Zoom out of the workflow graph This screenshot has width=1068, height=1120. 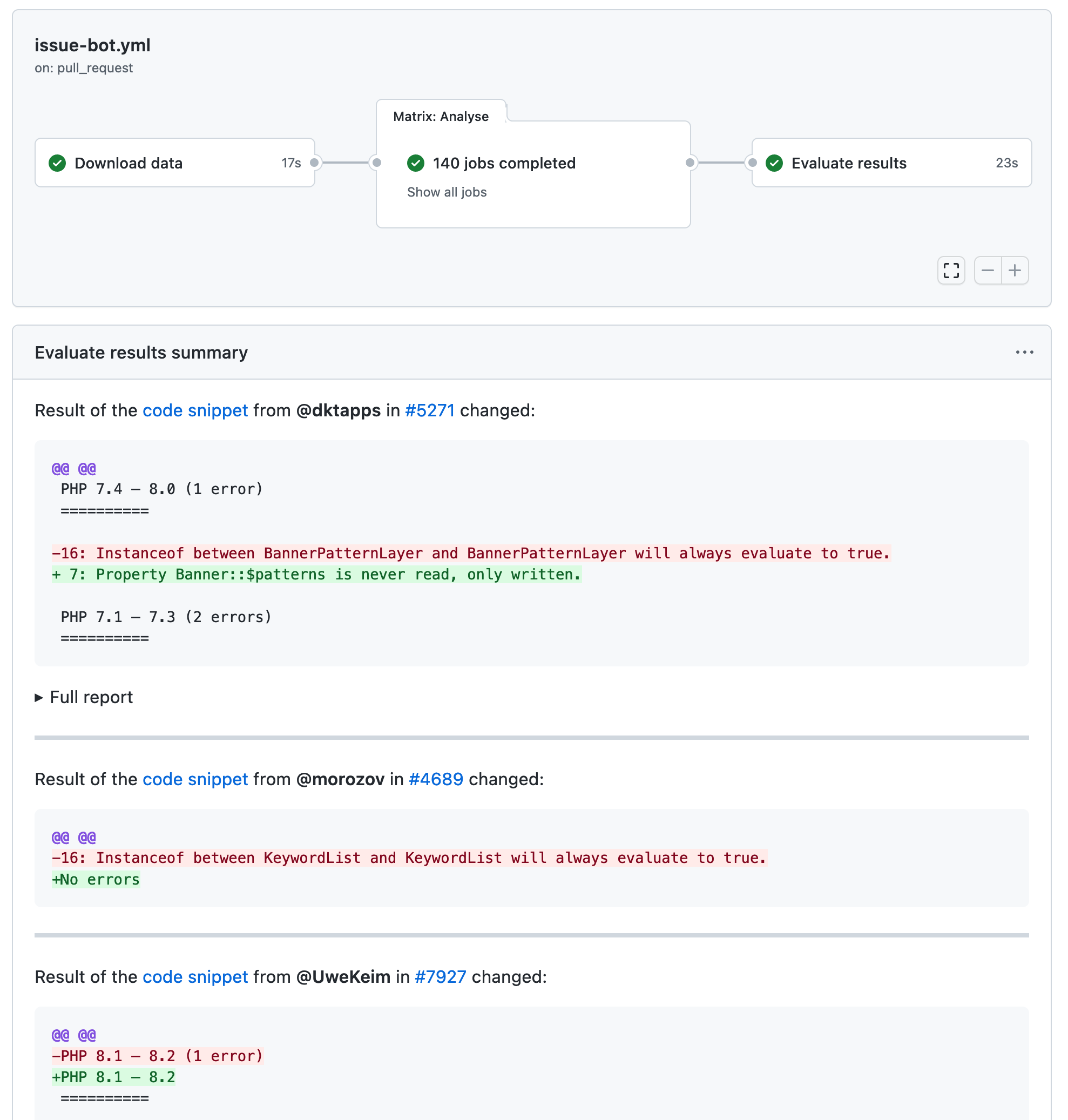[x=988, y=271]
